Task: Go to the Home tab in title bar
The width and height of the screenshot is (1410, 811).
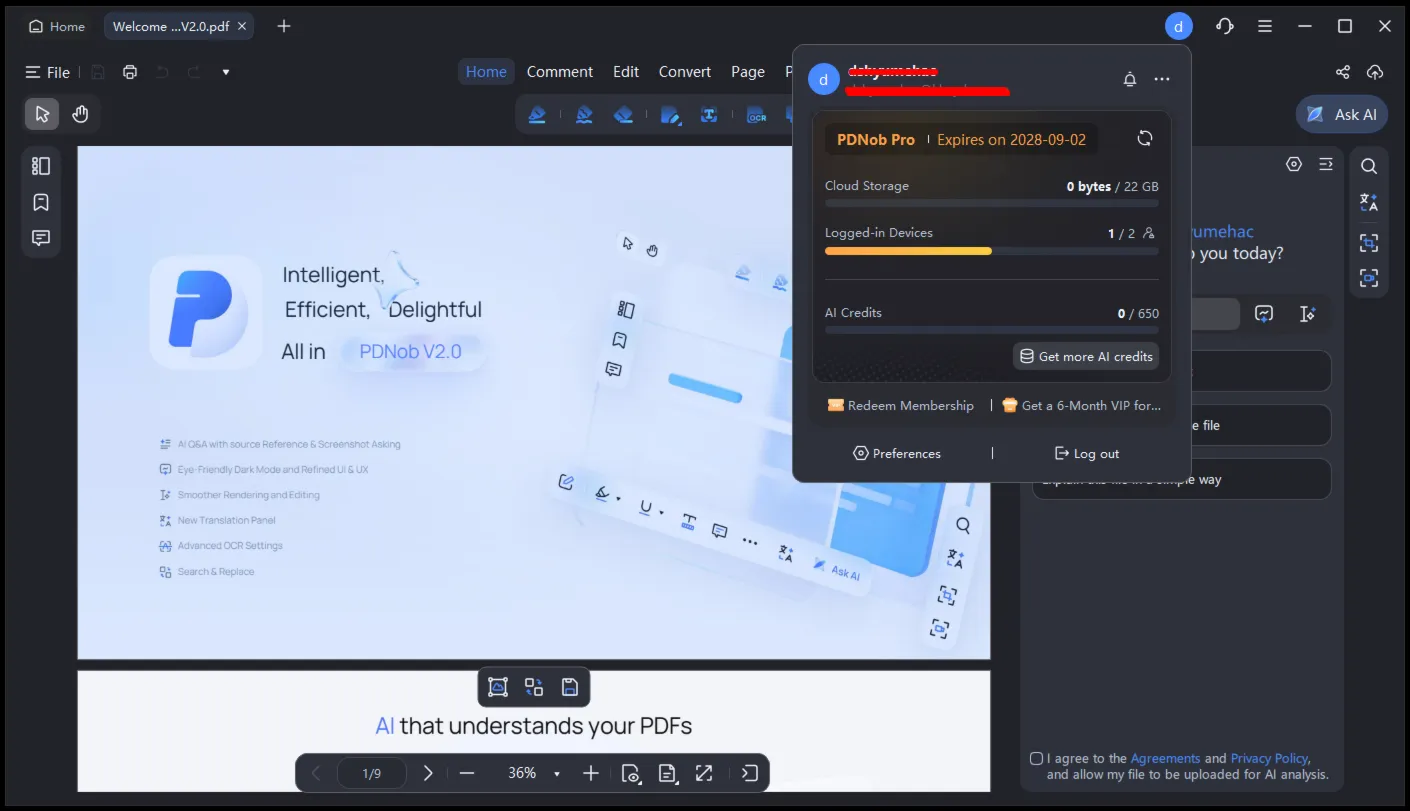Action: click(x=57, y=27)
